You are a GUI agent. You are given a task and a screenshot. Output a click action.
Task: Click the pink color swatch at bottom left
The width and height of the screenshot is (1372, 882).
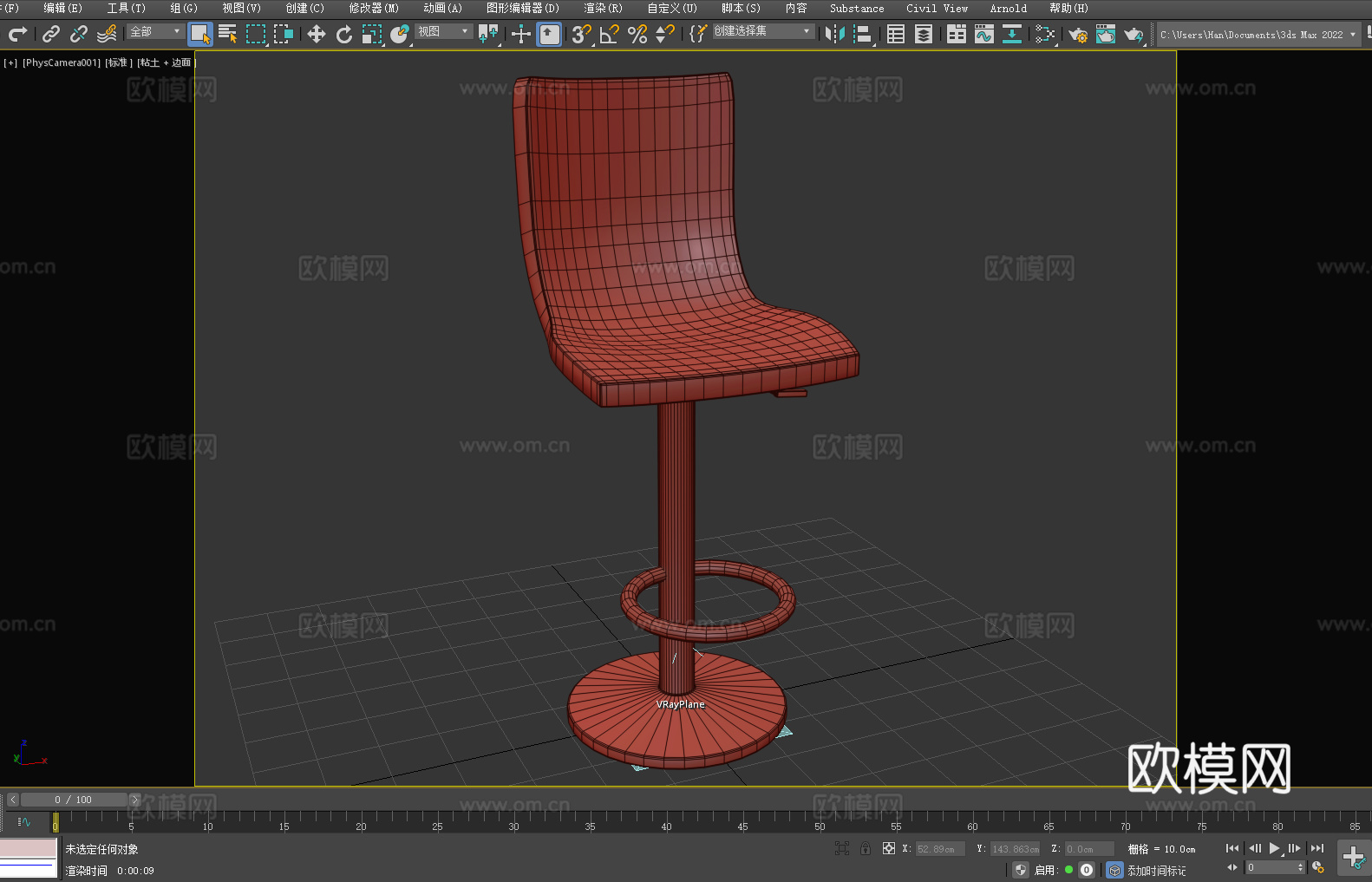[28, 848]
